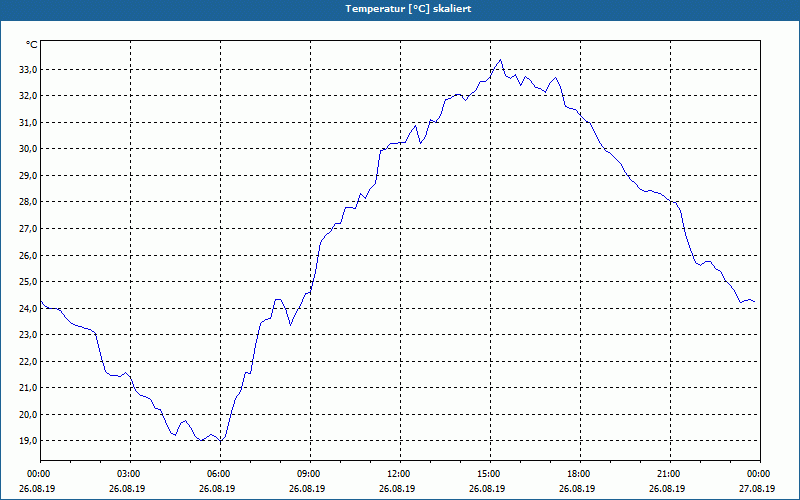Viewport: 800px width, 500px height.
Task: Select the 27.08.19 date label
Action: coord(757,488)
